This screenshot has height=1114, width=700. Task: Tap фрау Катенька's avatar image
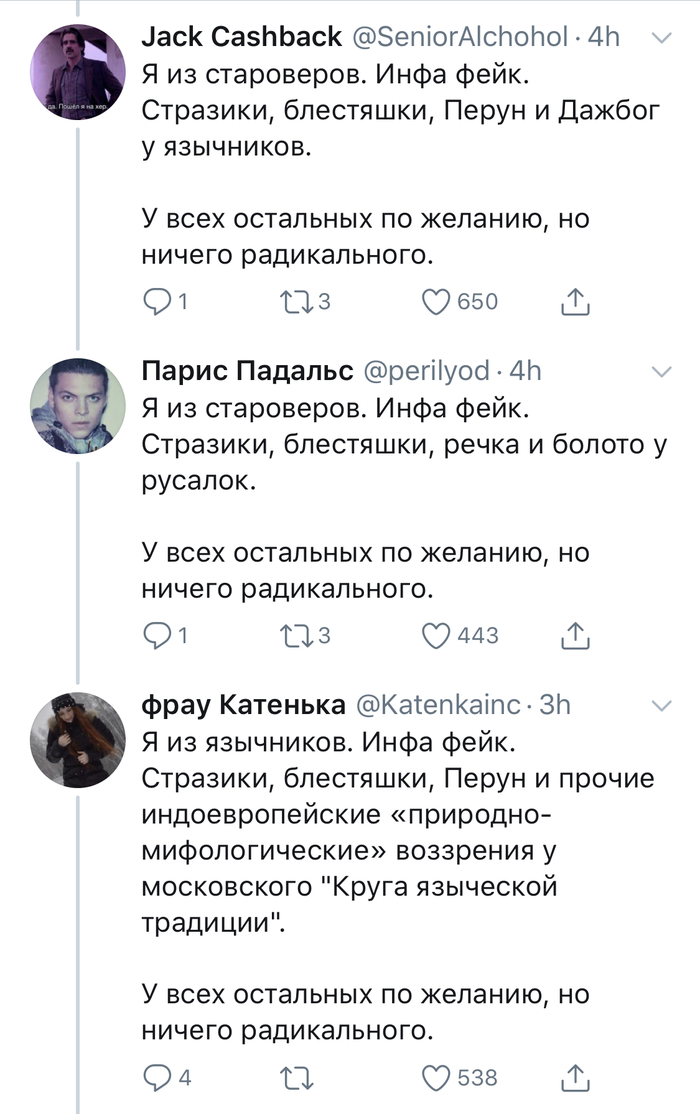[x=76, y=738]
